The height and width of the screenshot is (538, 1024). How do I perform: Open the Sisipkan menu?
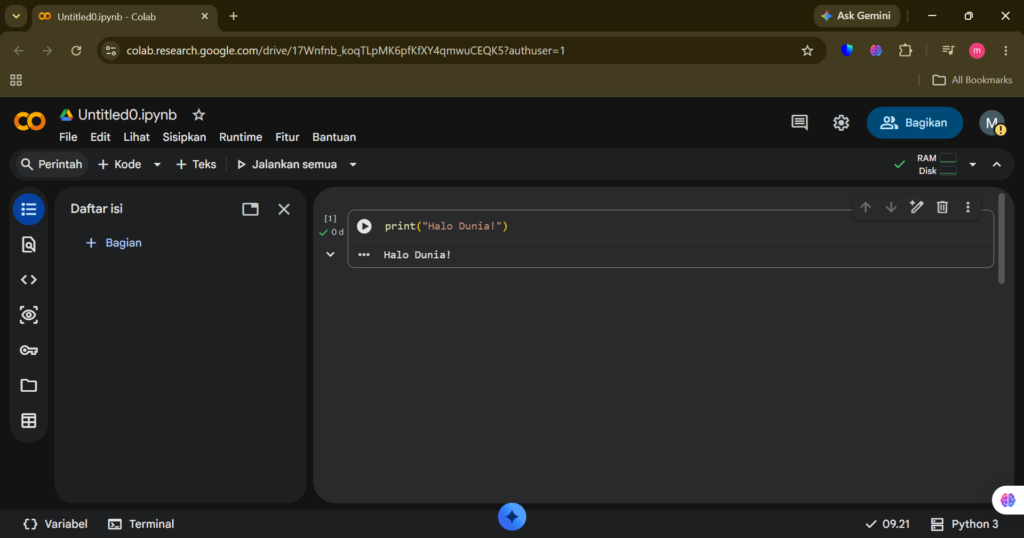click(184, 137)
